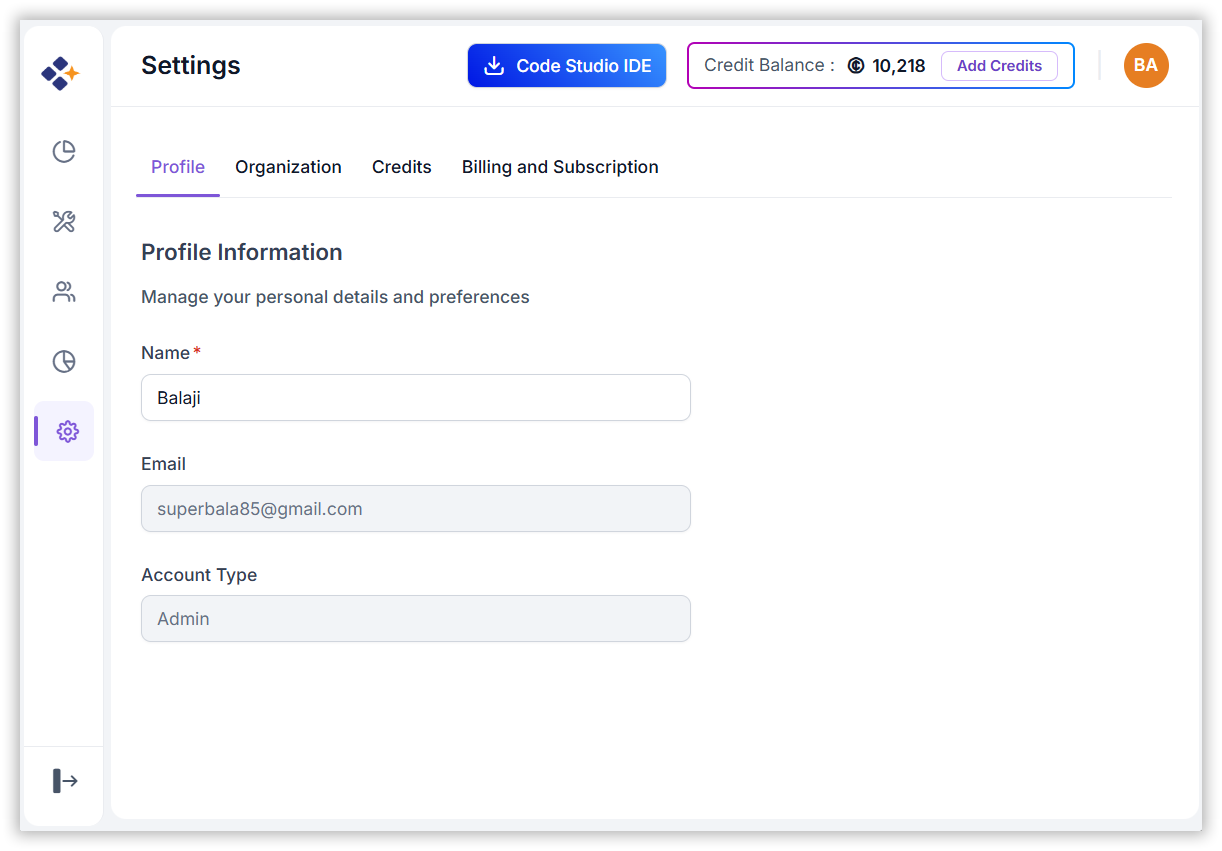The image size is (1222, 851).
Task: Switch to the Credits tab
Action: click(x=402, y=167)
